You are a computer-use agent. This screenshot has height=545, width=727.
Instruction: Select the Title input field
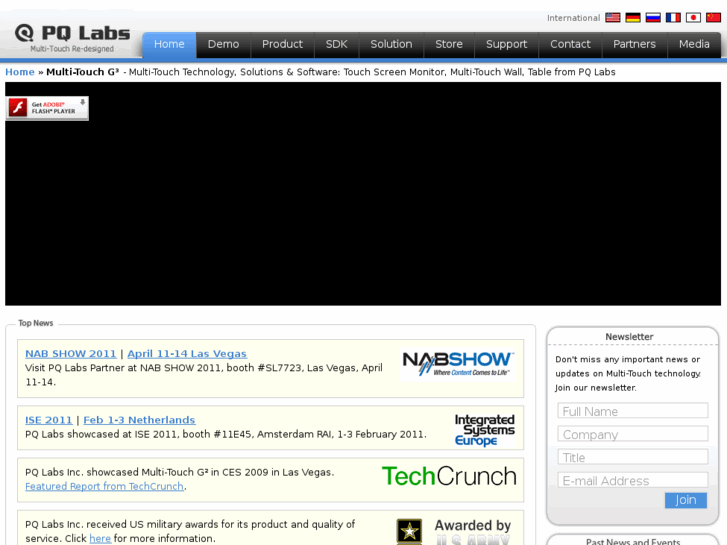pyautogui.click(x=633, y=457)
